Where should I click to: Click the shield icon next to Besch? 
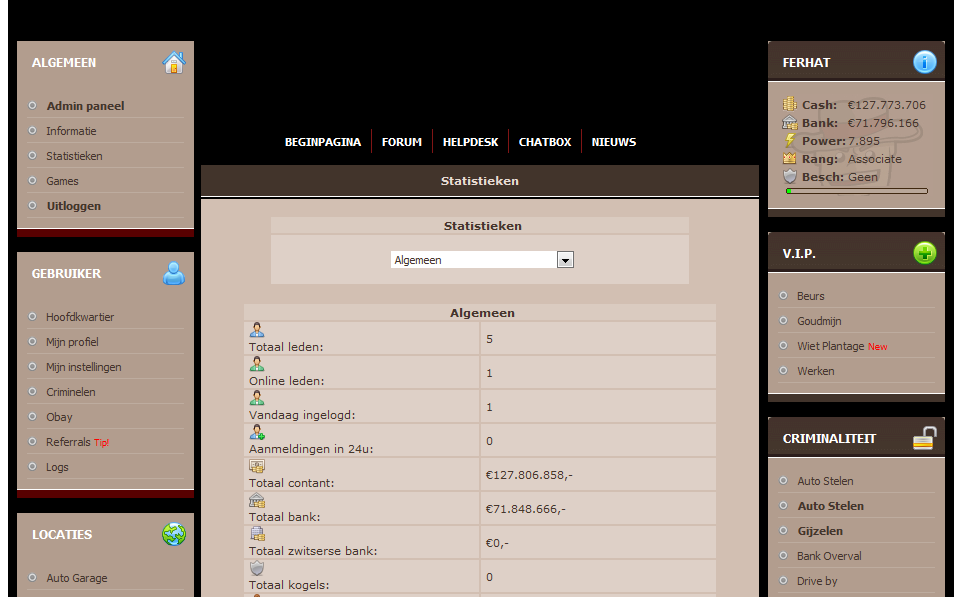790,177
